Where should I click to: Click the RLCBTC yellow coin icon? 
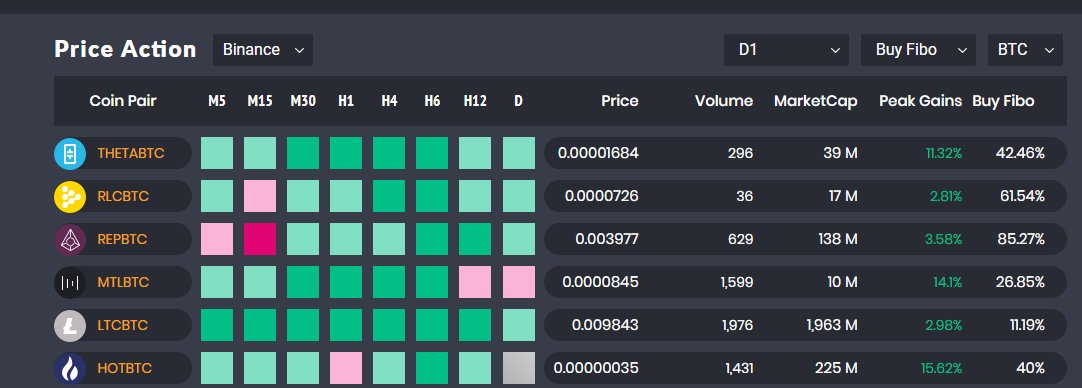click(70, 196)
